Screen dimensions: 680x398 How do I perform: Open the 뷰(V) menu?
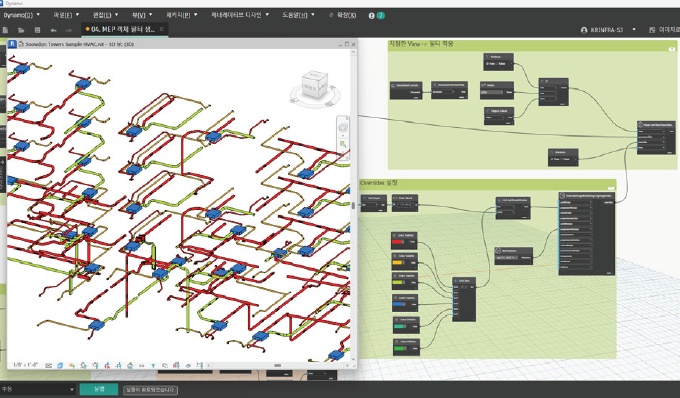coord(142,15)
